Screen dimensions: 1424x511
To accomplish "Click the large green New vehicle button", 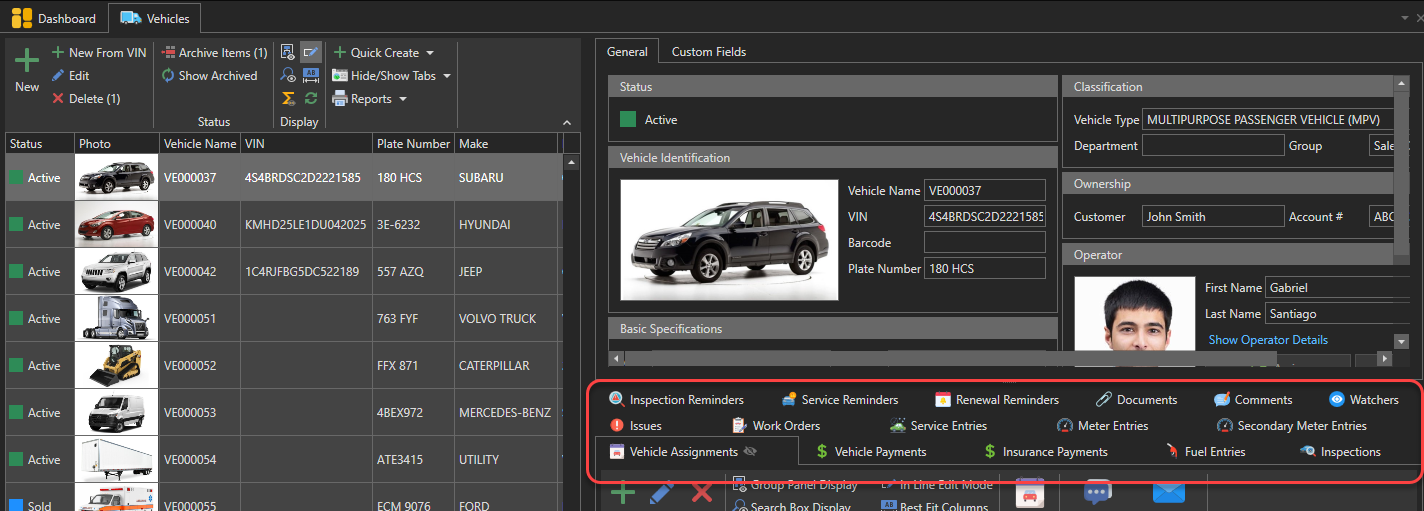I will coord(27,68).
